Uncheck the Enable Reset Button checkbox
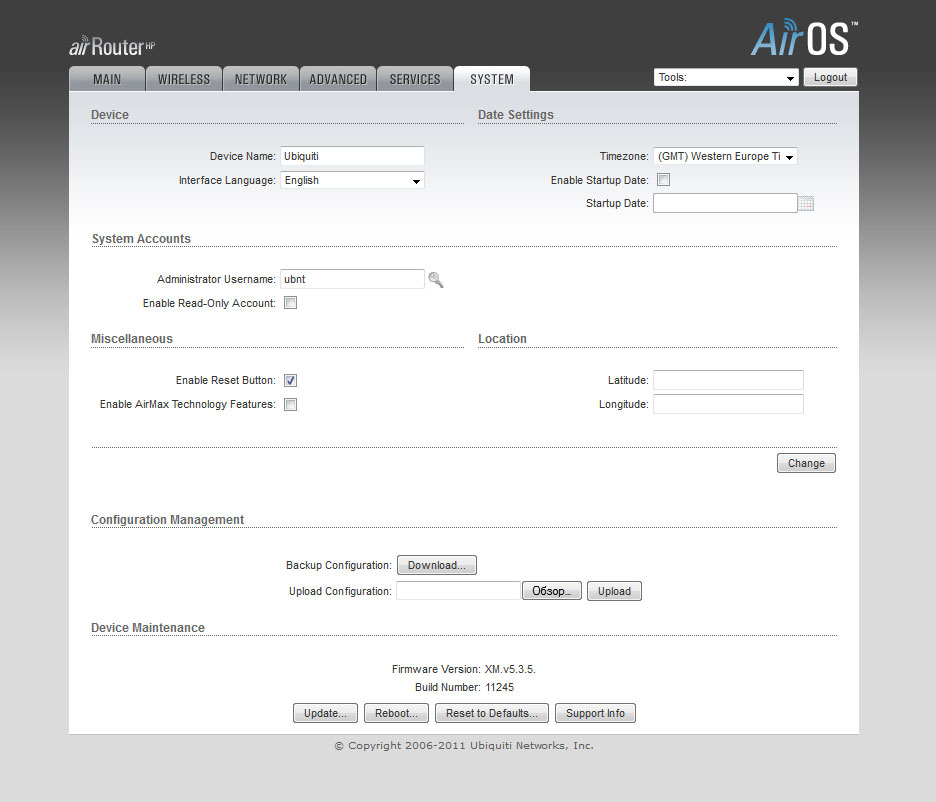 point(290,381)
